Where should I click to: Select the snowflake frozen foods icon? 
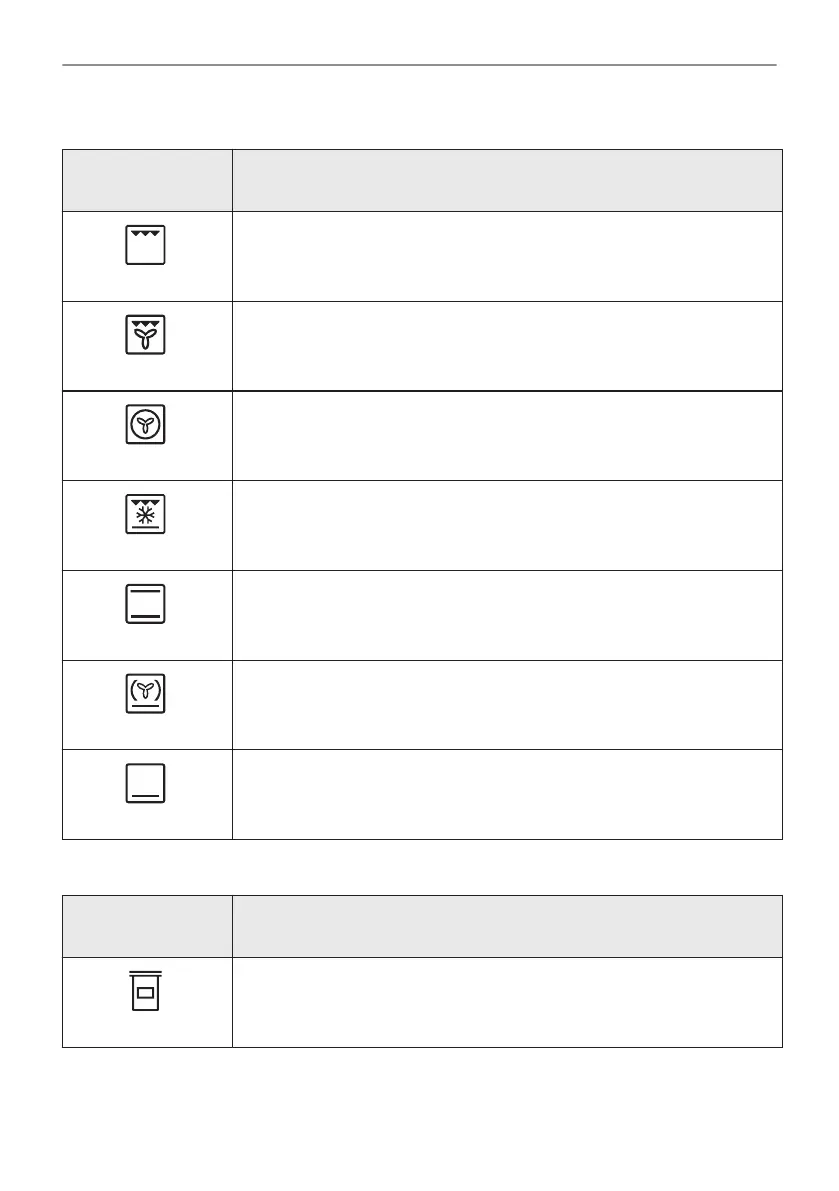pos(146,515)
